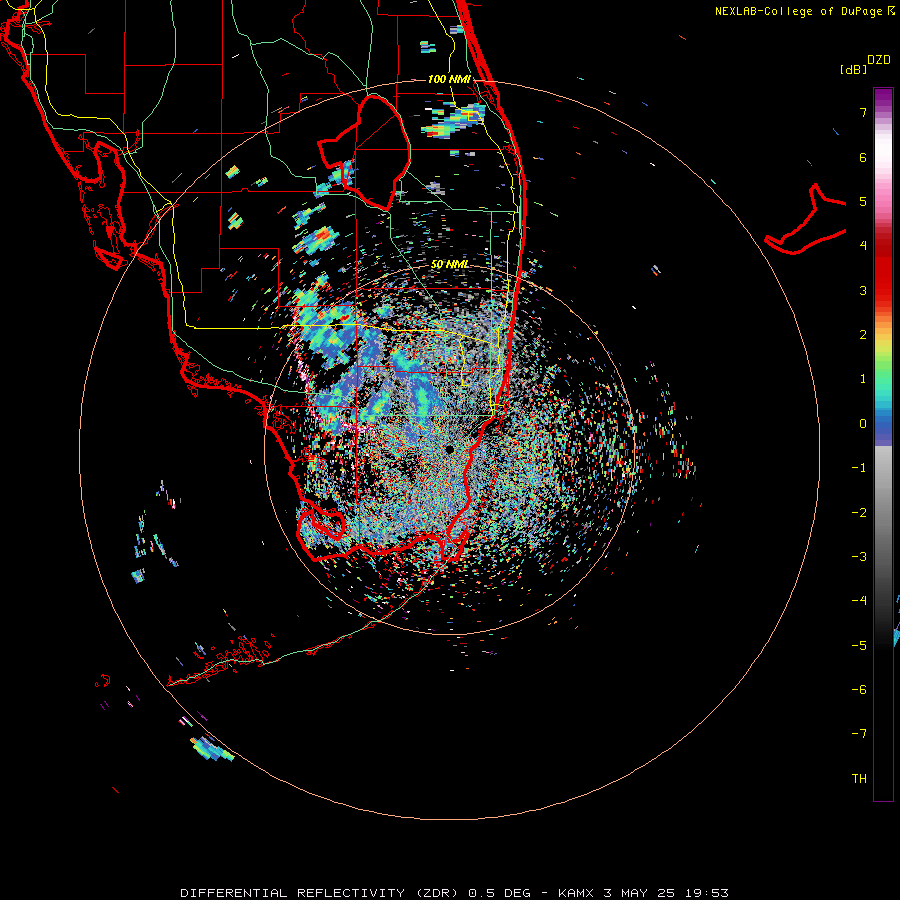The height and width of the screenshot is (900, 900).
Task: Select the 1 dB tick label
Action: (863, 379)
